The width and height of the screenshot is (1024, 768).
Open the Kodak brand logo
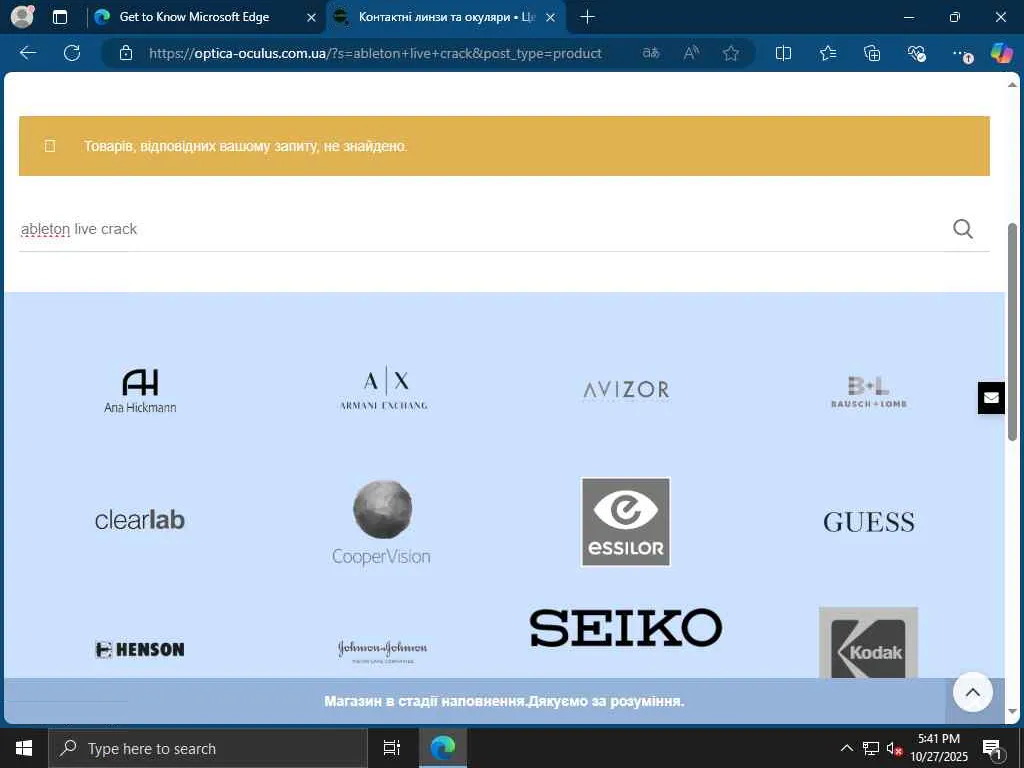(869, 643)
